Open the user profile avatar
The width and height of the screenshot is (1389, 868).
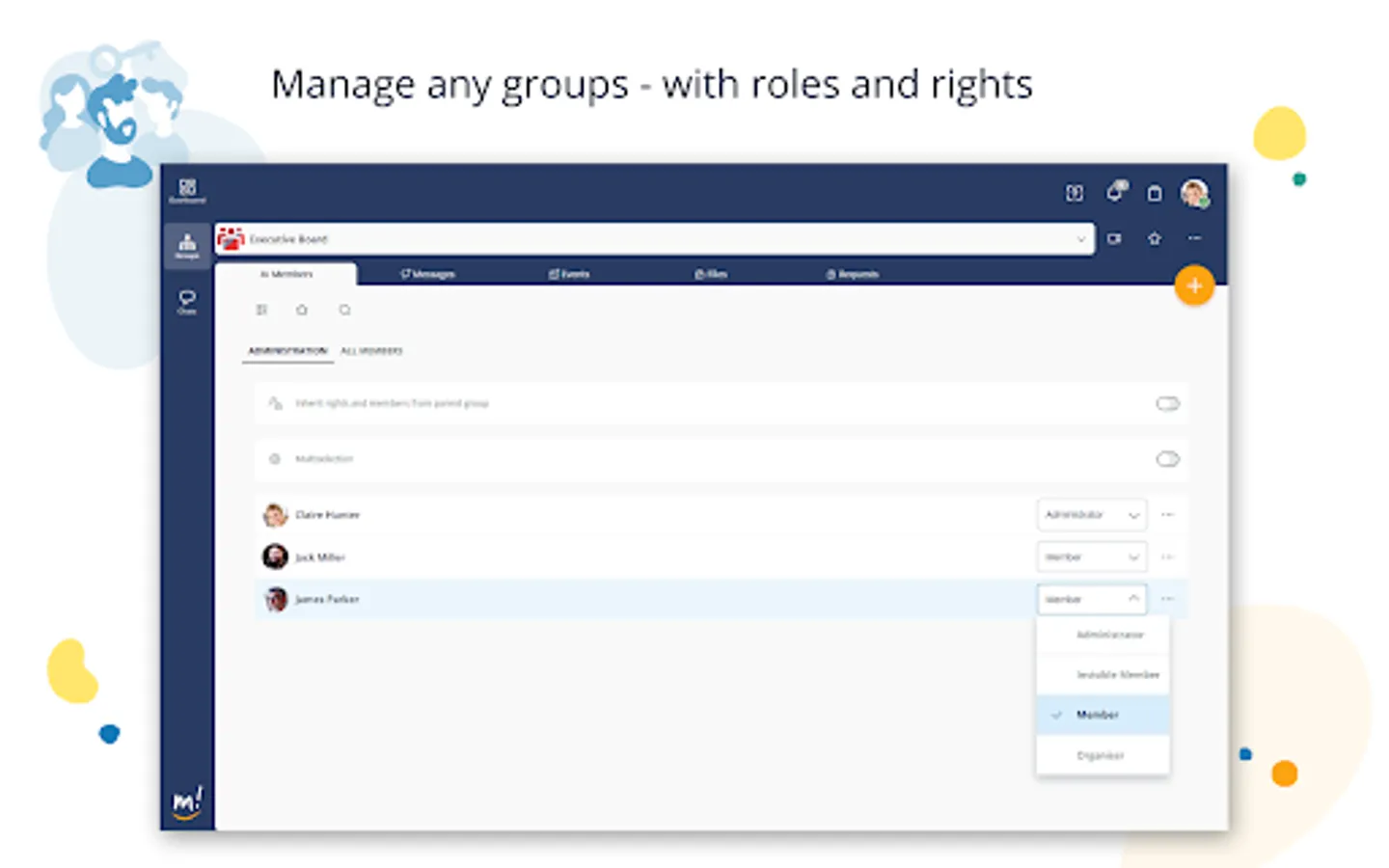click(x=1195, y=194)
